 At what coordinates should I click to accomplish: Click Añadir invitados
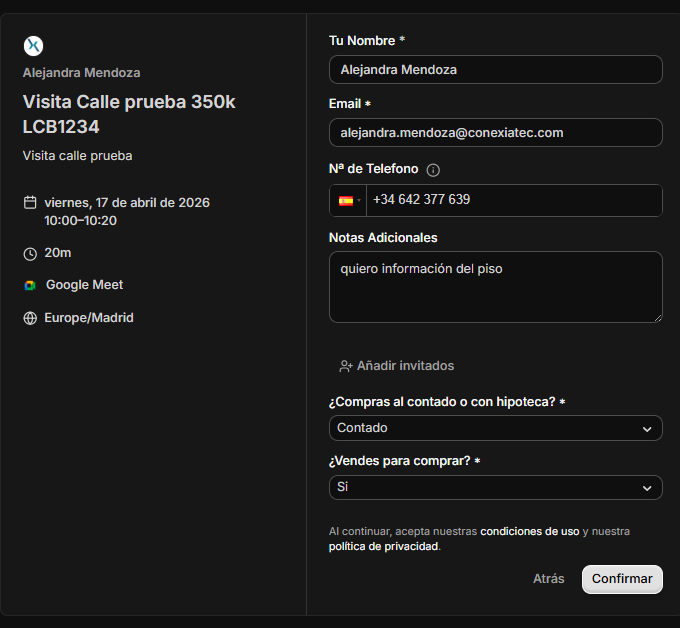coord(404,366)
